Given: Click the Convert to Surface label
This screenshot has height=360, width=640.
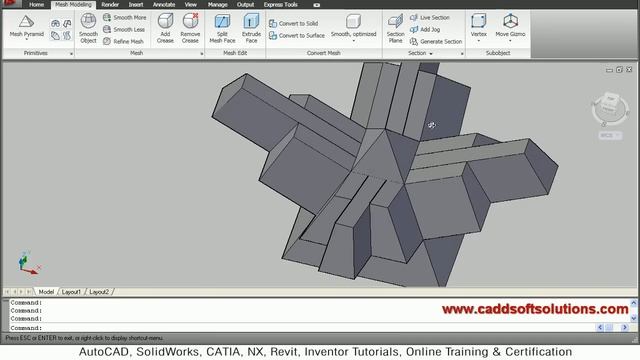Looking at the screenshot, I should (x=302, y=36).
